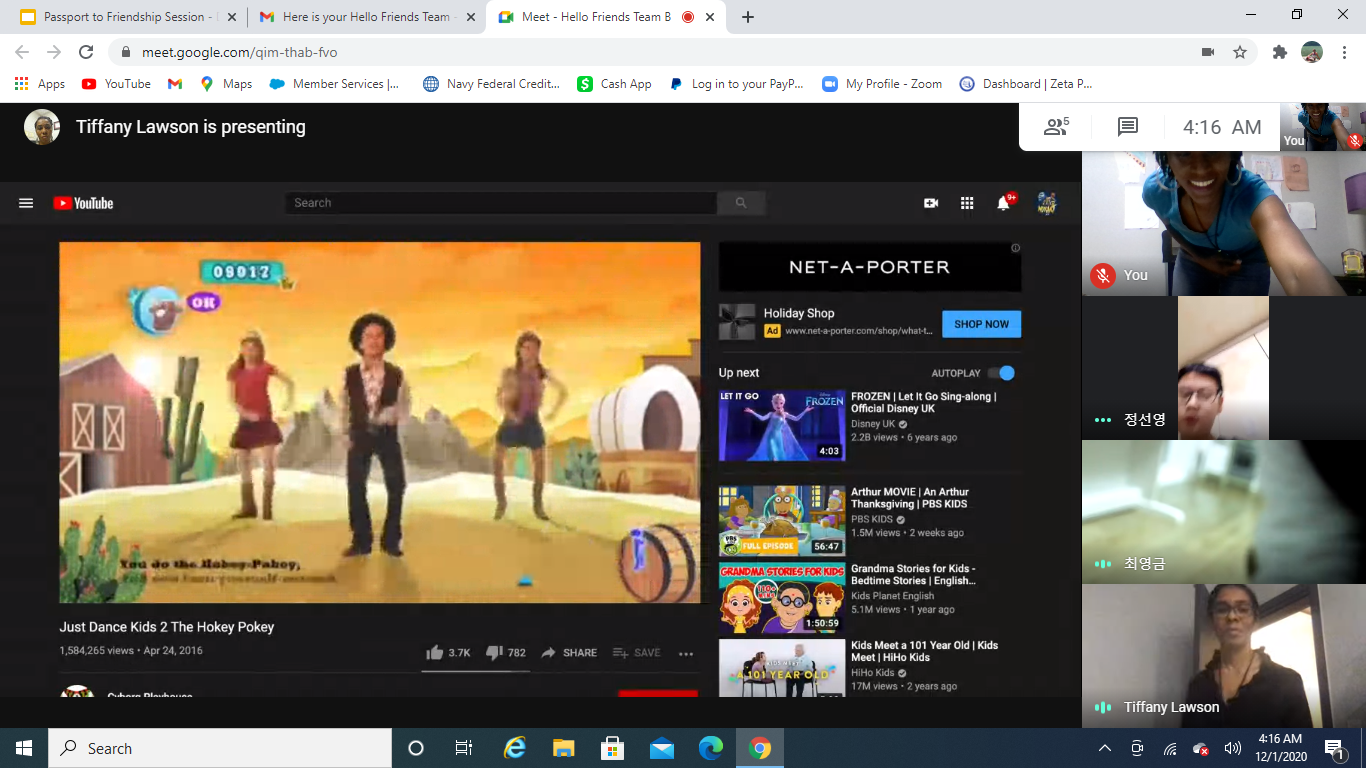Open the YouTube create video icon
The width and height of the screenshot is (1366, 768).
(931, 203)
